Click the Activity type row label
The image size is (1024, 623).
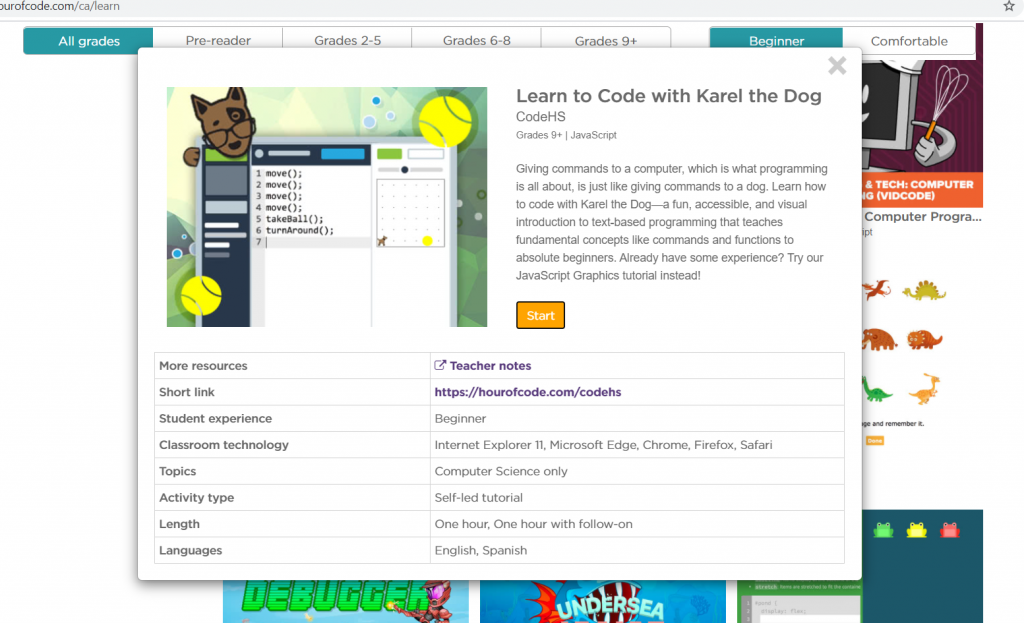[x=197, y=498]
